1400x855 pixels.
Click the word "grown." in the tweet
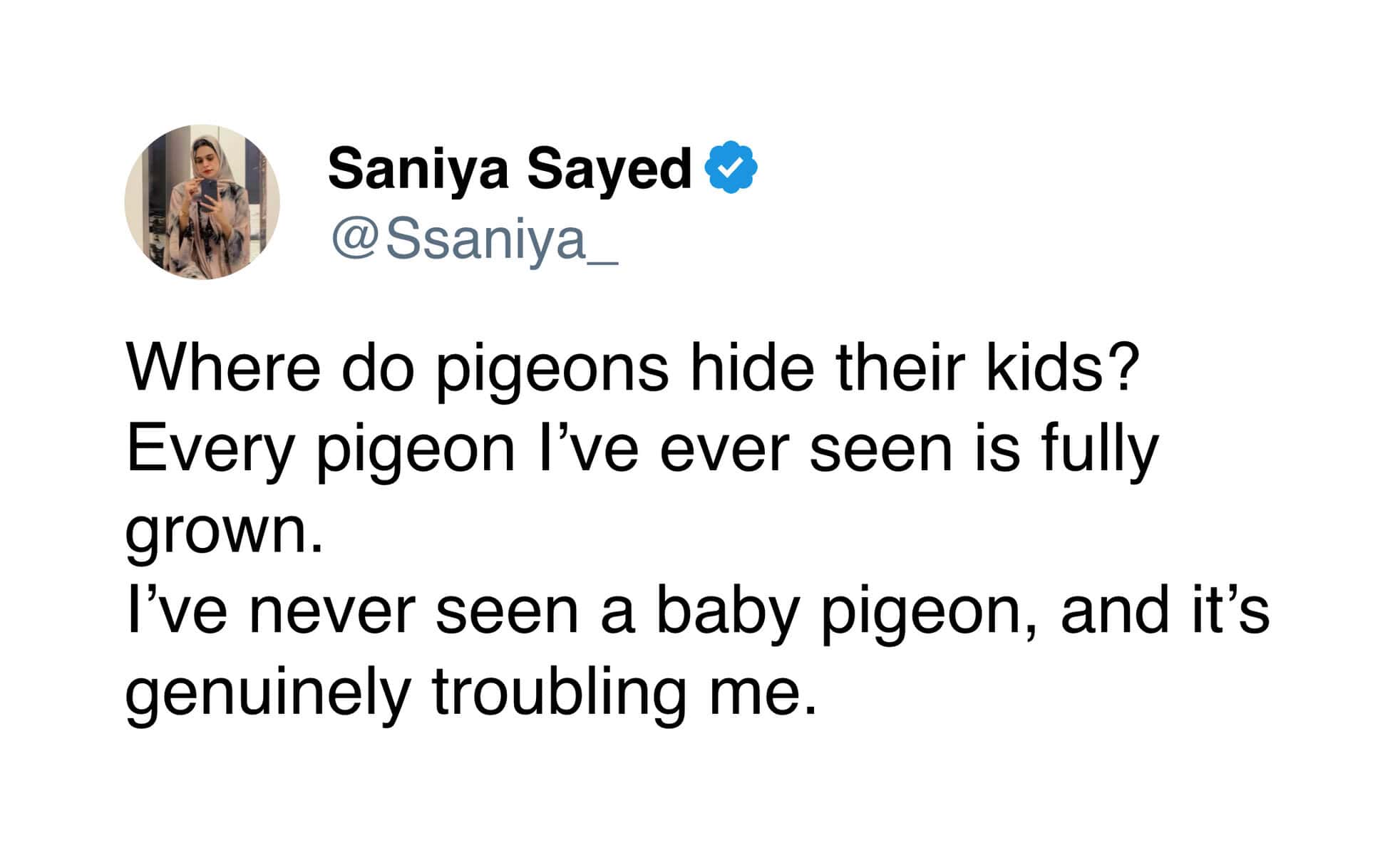coord(225,533)
